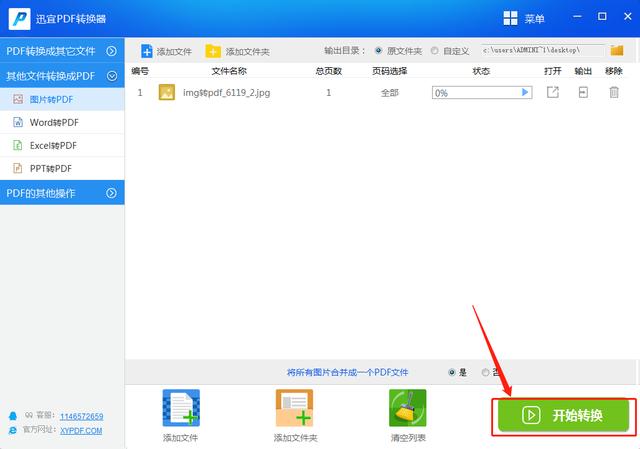Select Word转PDF in sidebar
This screenshot has width=640, height=449.
tap(62, 122)
